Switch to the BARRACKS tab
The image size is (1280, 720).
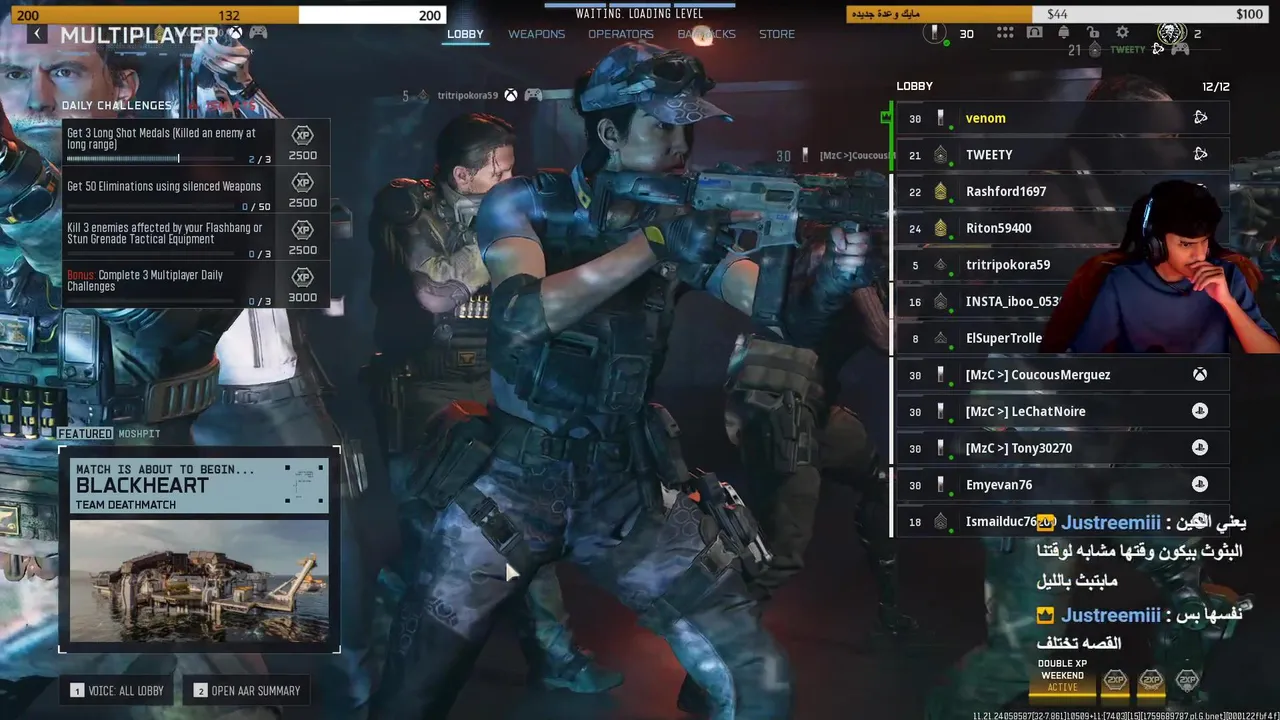[x=706, y=34]
